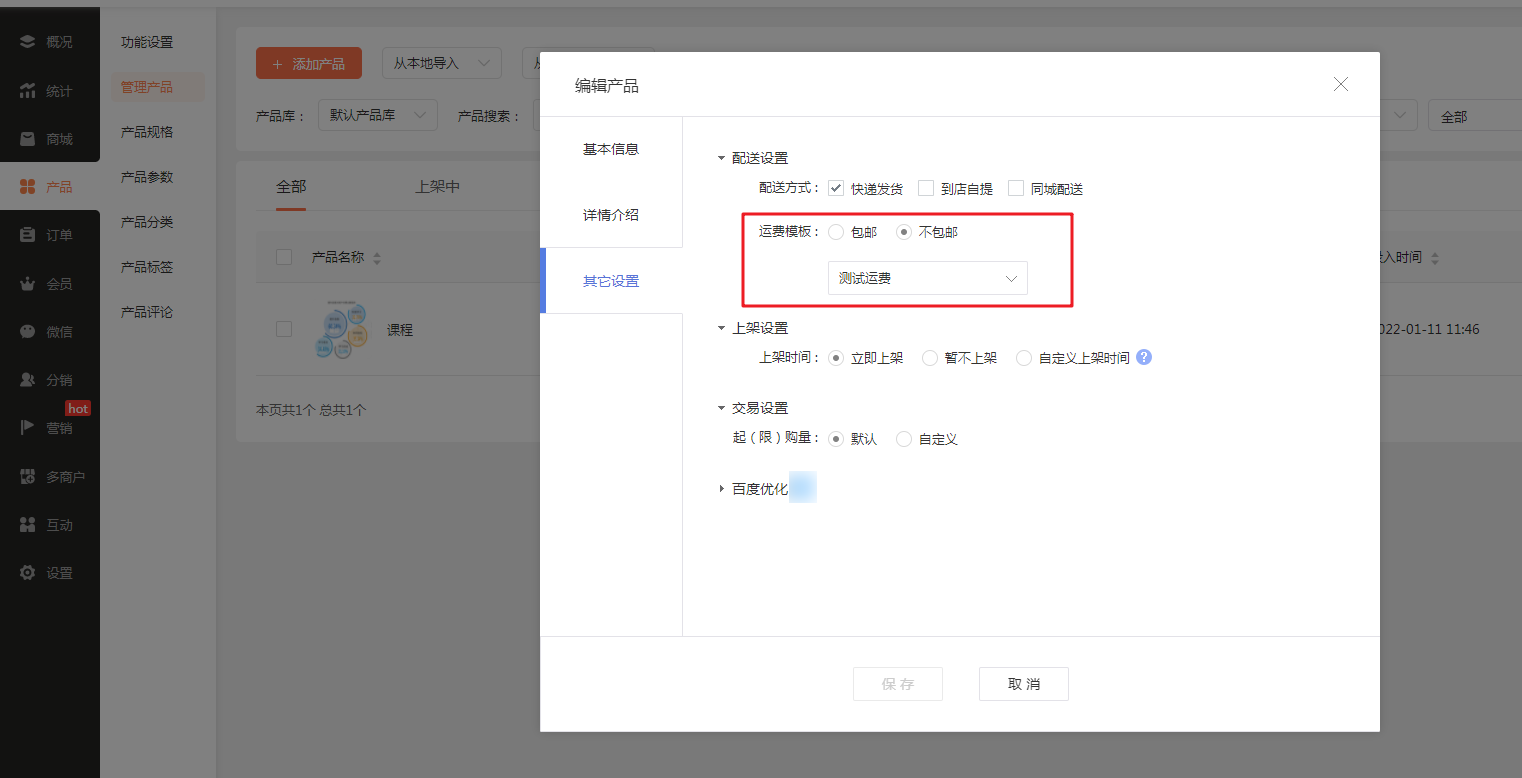
Task: Click the 概况 overview icon in sidebar
Action: coord(27,42)
